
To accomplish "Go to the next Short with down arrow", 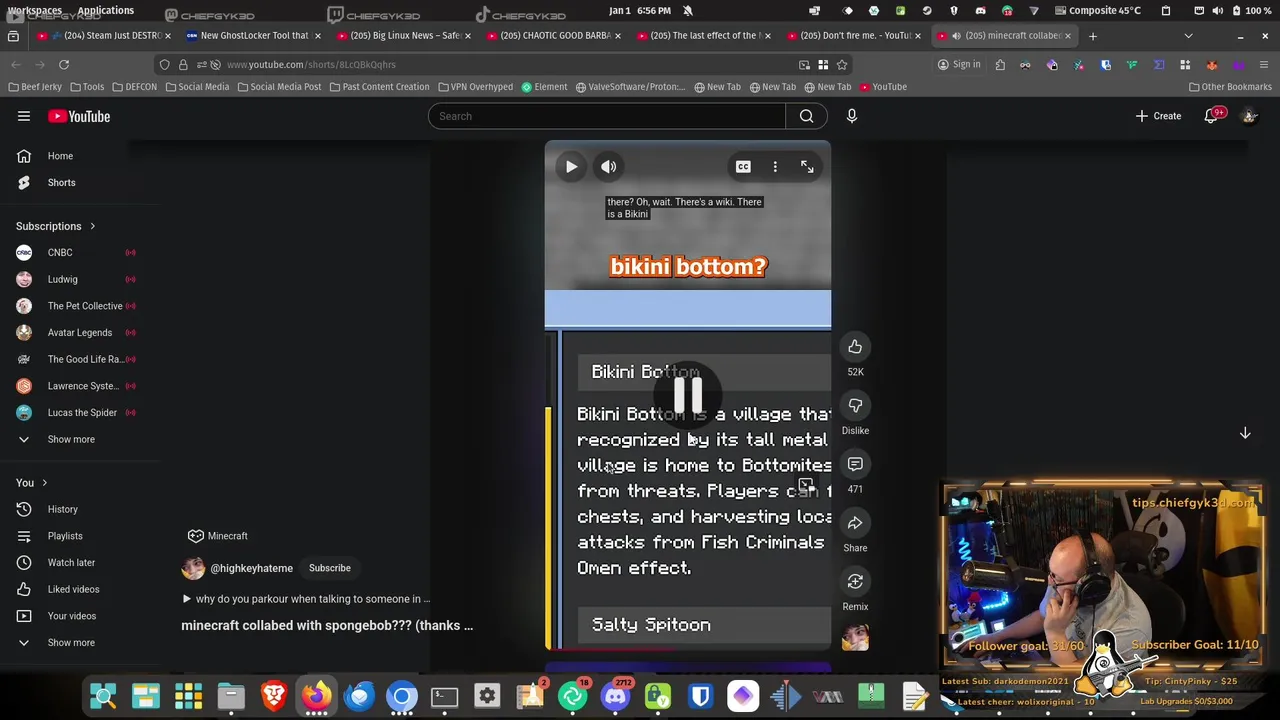I will point(1245,433).
